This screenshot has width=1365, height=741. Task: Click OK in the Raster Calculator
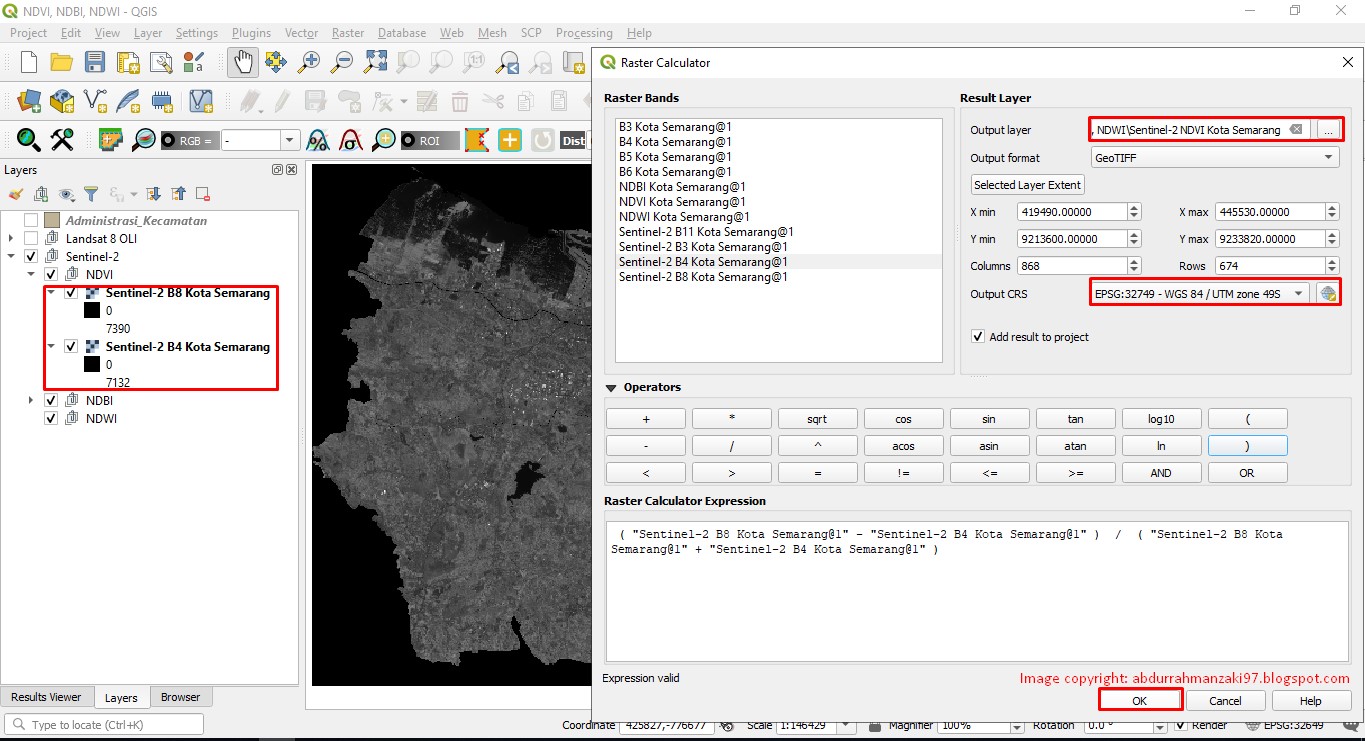pos(1140,700)
